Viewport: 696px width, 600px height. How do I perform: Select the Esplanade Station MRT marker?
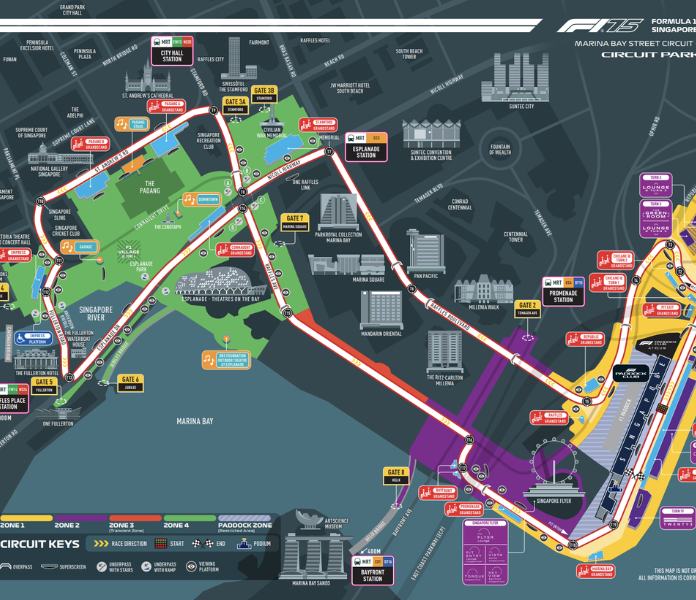pos(366,147)
